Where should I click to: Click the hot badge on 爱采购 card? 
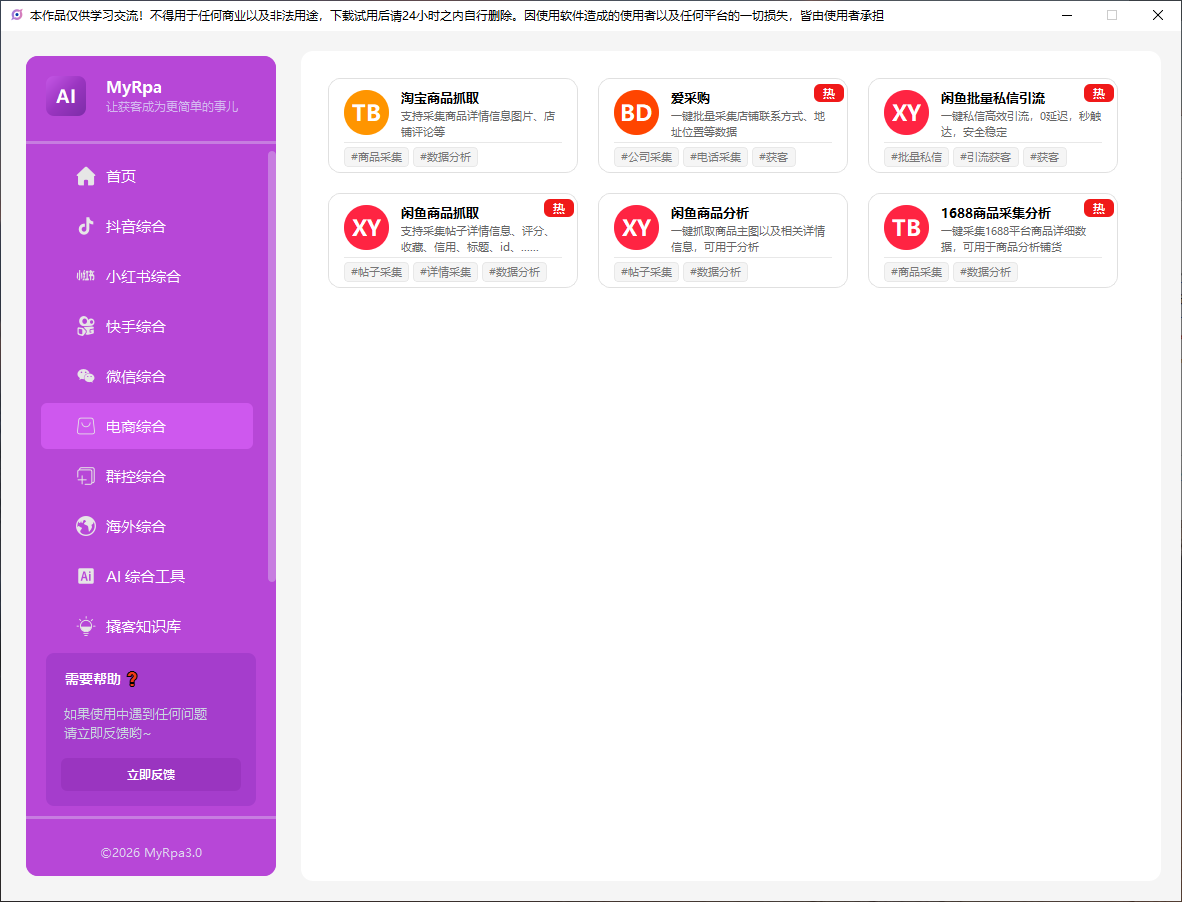pos(828,93)
